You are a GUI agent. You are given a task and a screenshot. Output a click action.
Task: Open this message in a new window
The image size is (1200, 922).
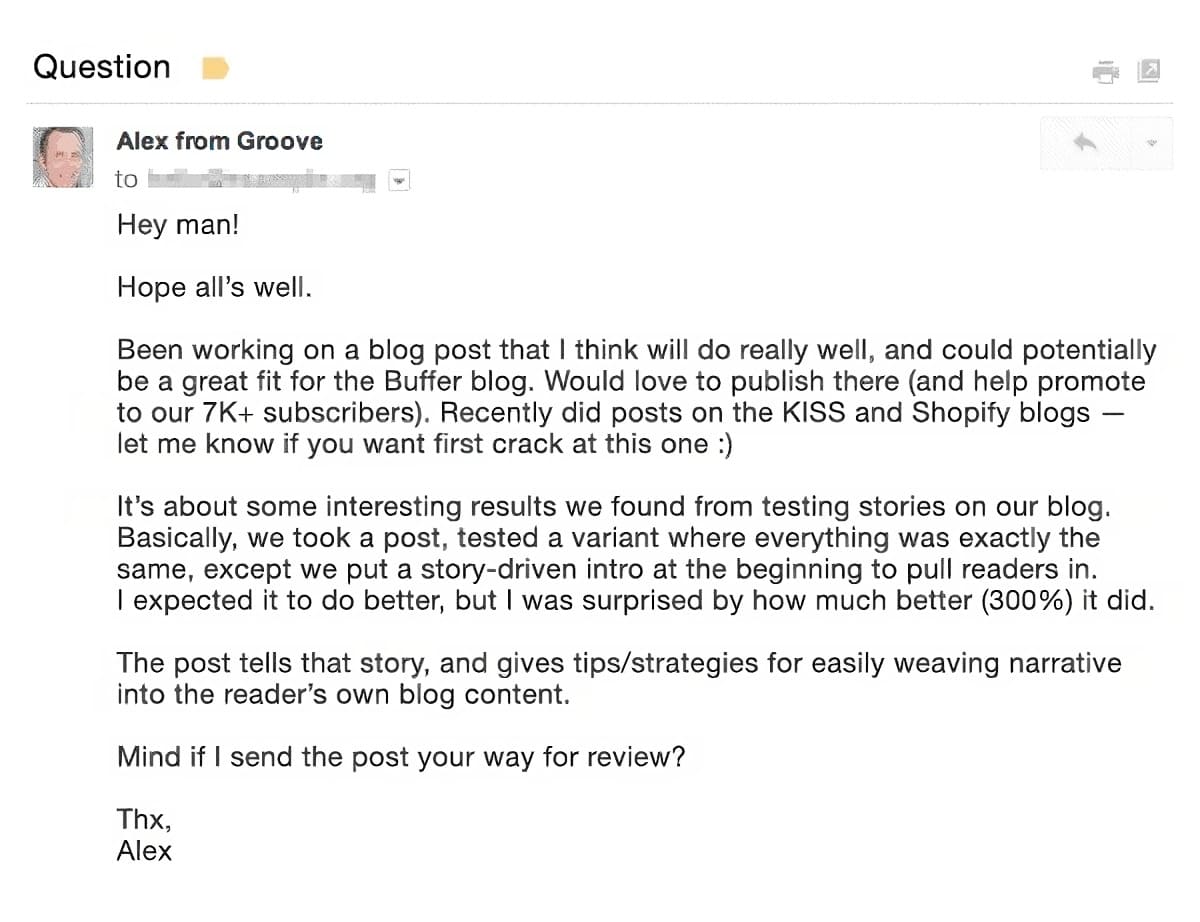1149,72
